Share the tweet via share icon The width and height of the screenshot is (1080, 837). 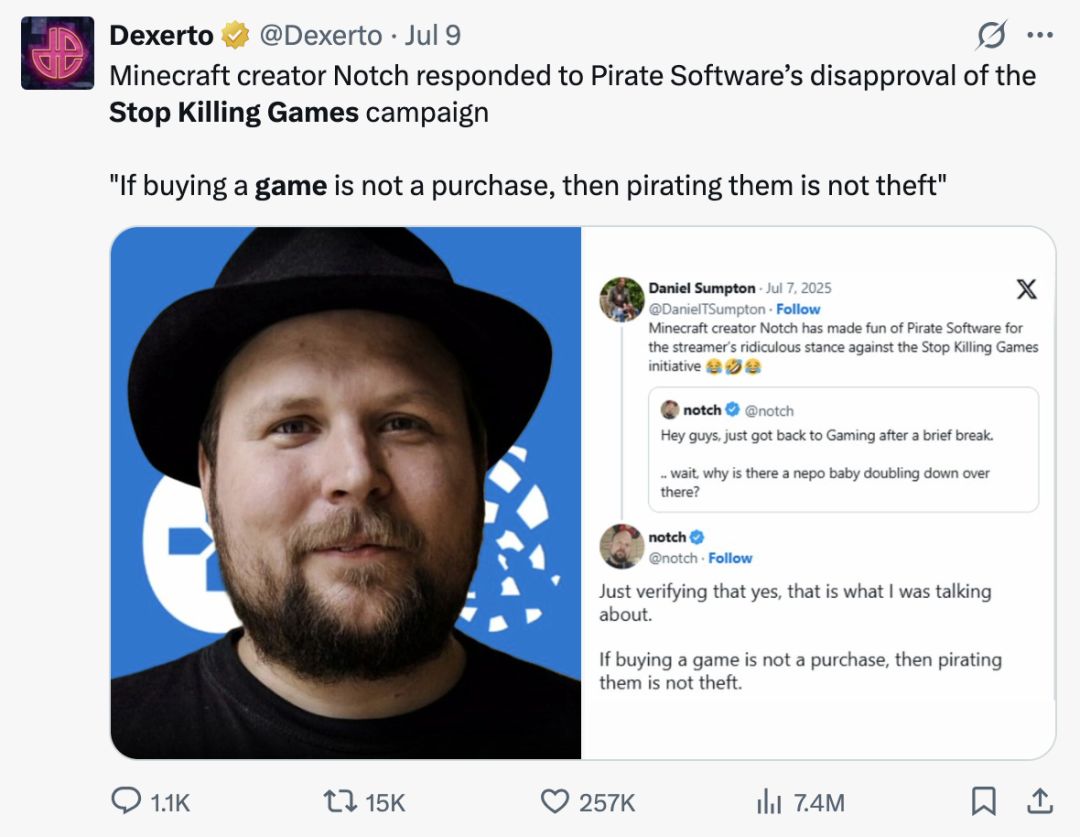(x=1039, y=801)
